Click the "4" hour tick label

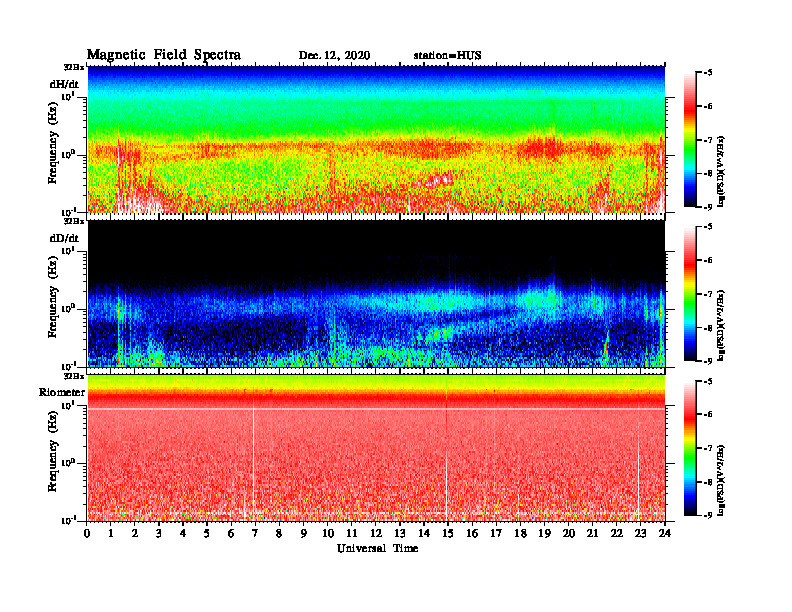(x=183, y=534)
